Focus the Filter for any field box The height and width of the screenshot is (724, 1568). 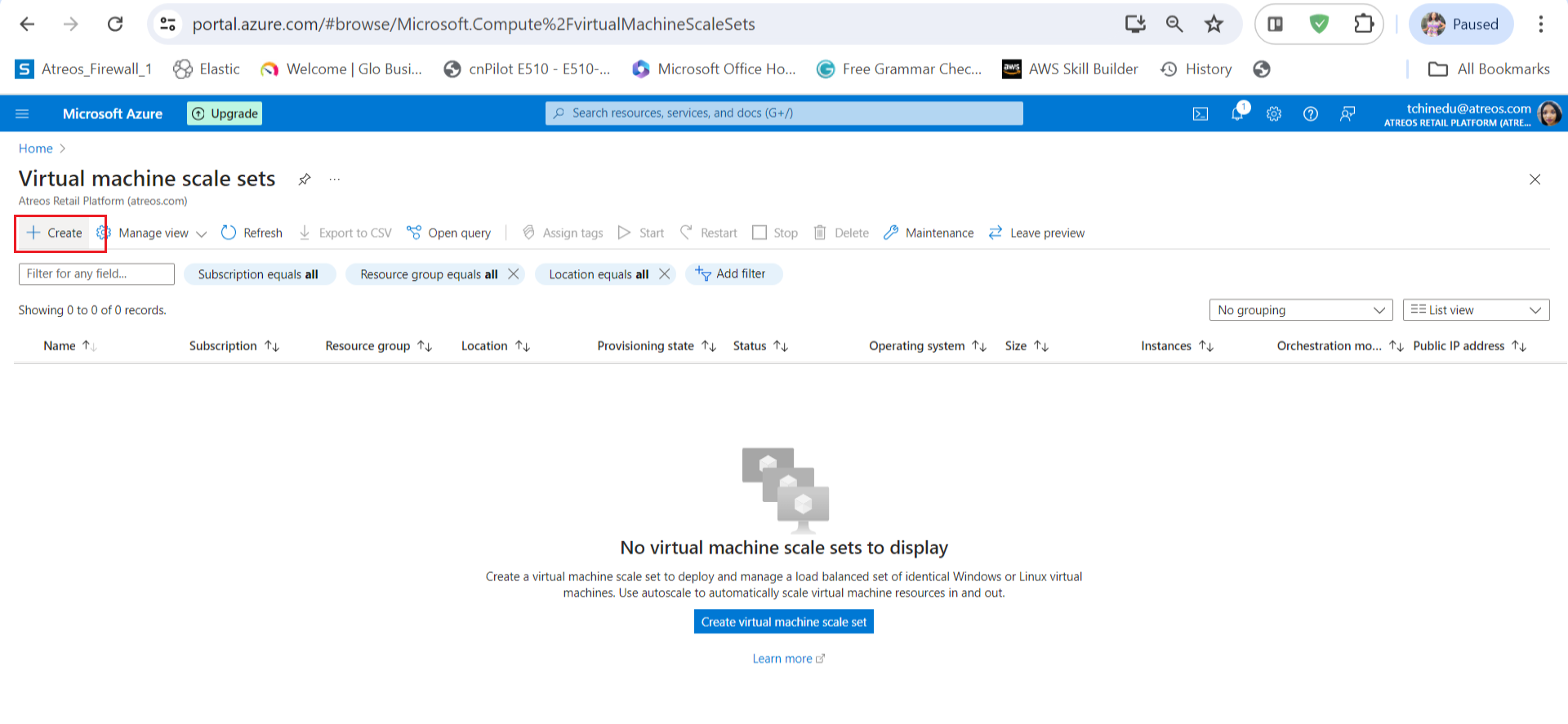(x=96, y=274)
